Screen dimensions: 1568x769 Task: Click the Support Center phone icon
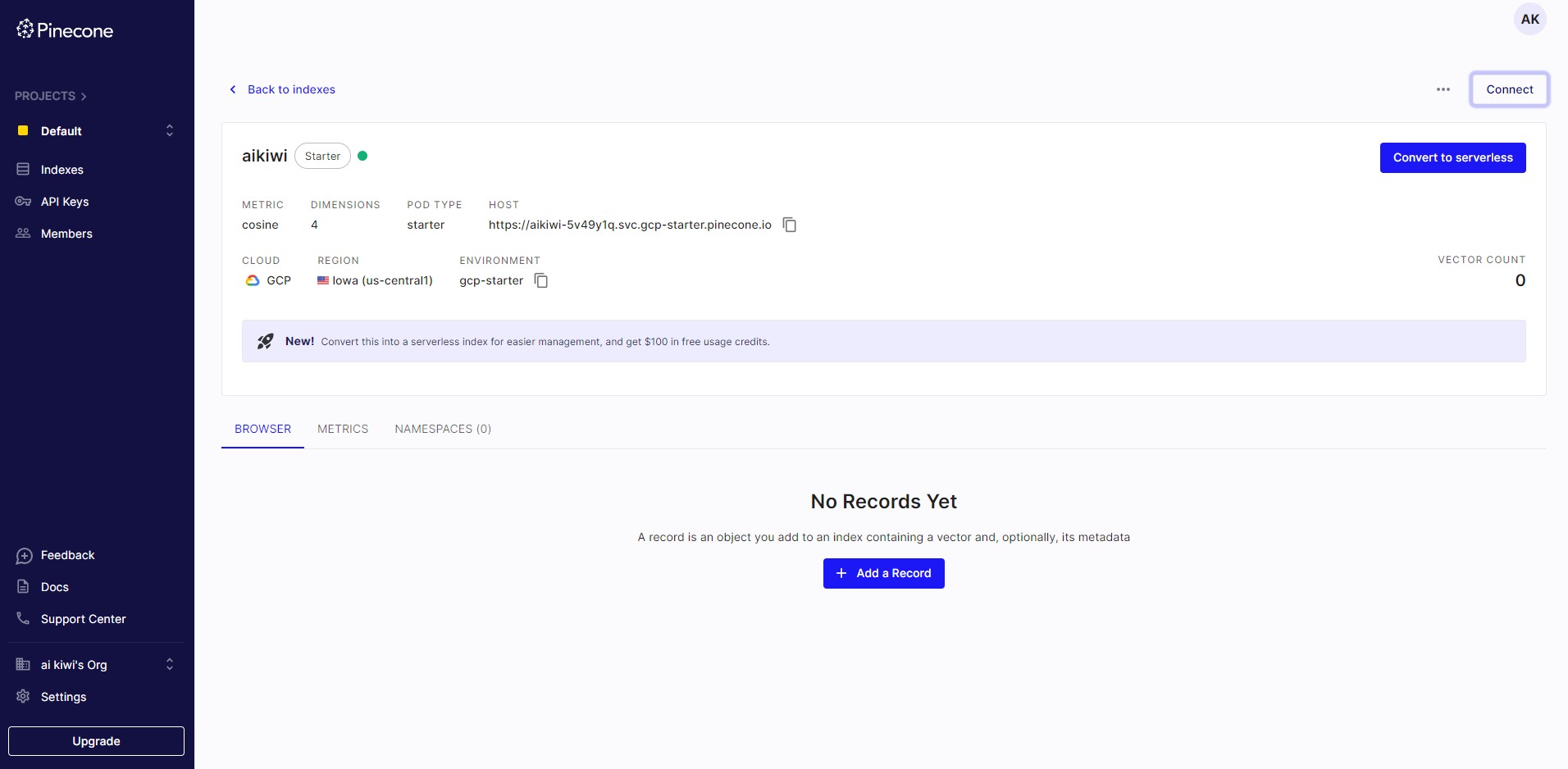tap(23, 618)
